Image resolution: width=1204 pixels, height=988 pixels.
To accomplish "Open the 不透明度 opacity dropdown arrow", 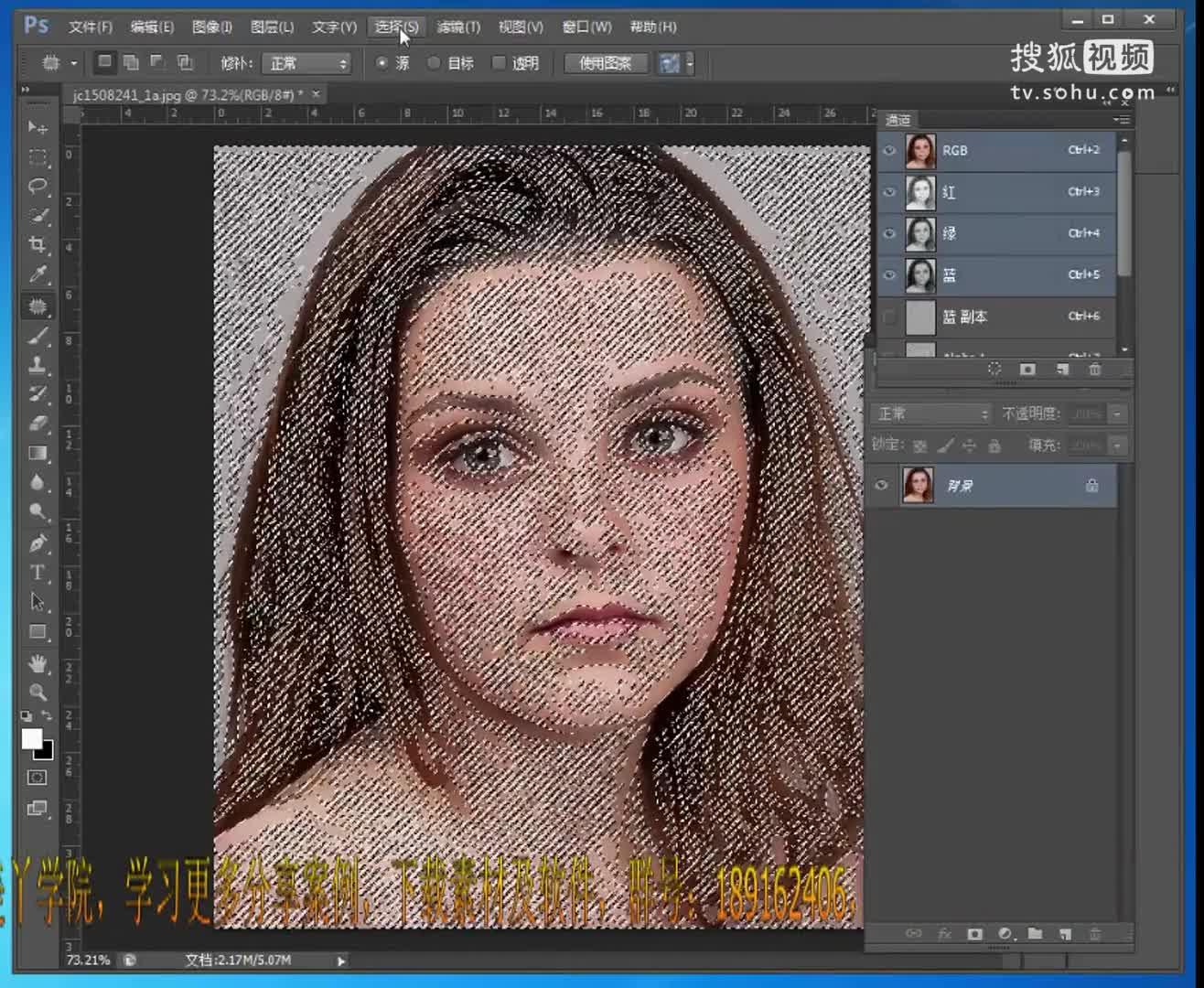I will coord(1118,413).
